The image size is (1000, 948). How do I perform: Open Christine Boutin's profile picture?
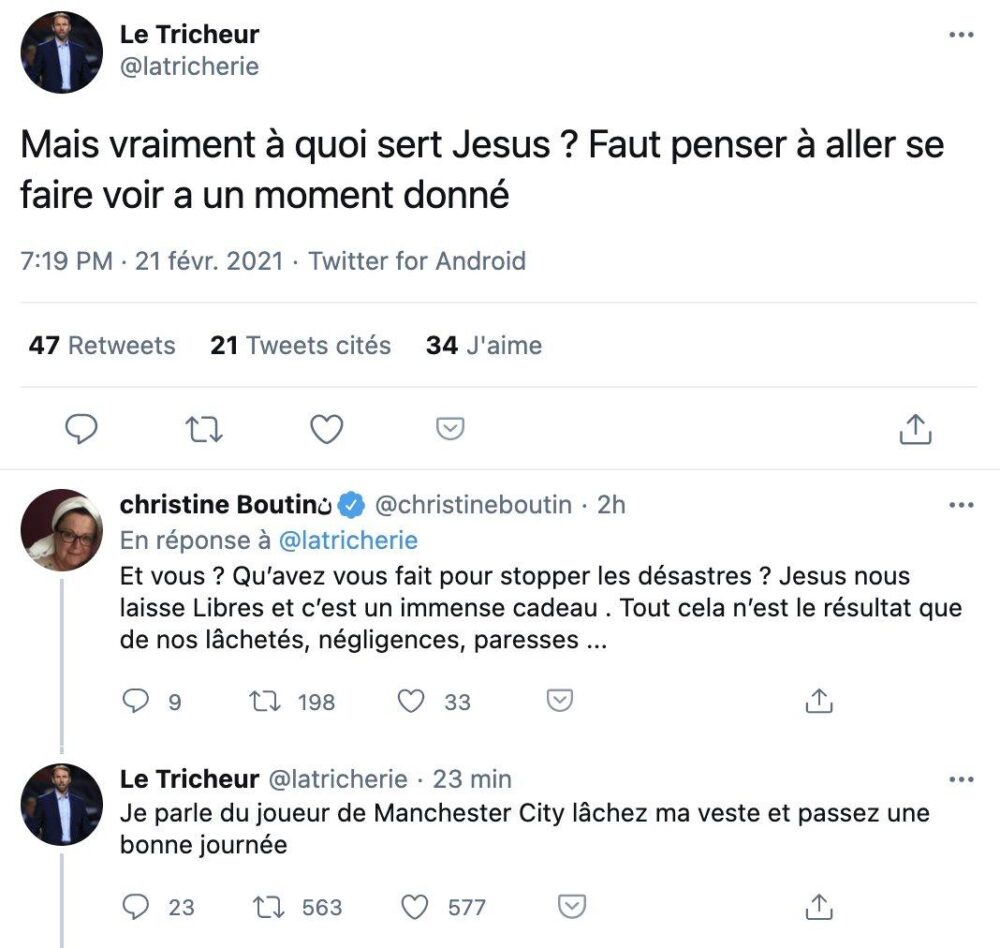[62, 530]
